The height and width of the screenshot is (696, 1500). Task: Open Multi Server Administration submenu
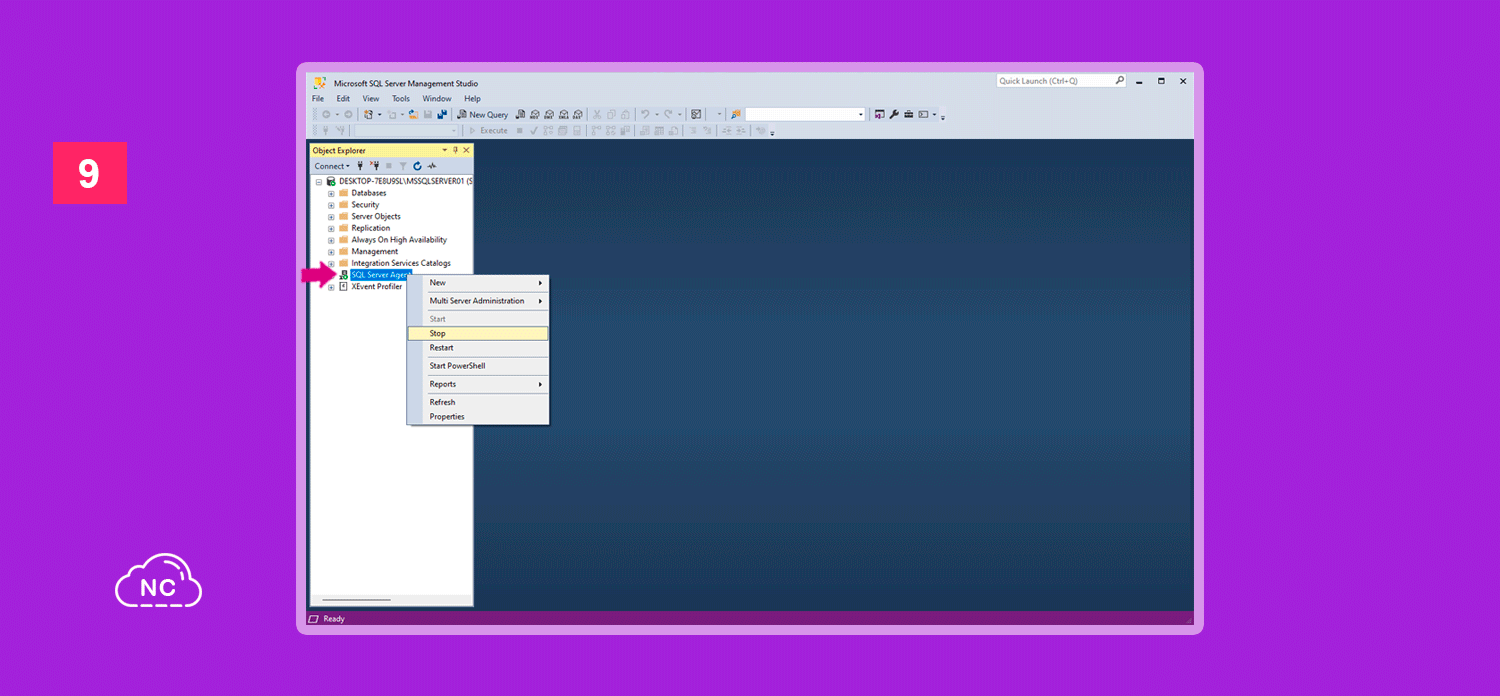coord(478,301)
